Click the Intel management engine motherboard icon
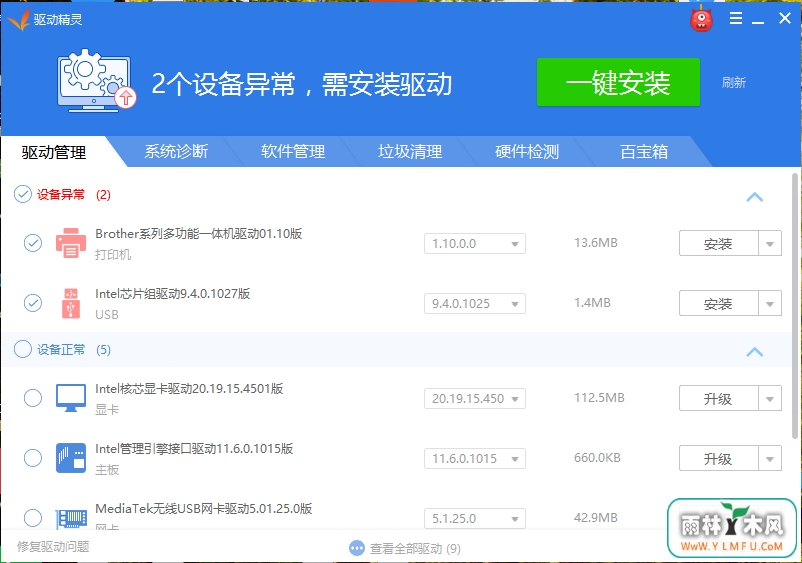This screenshot has width=802, height=563. point(71,458)
